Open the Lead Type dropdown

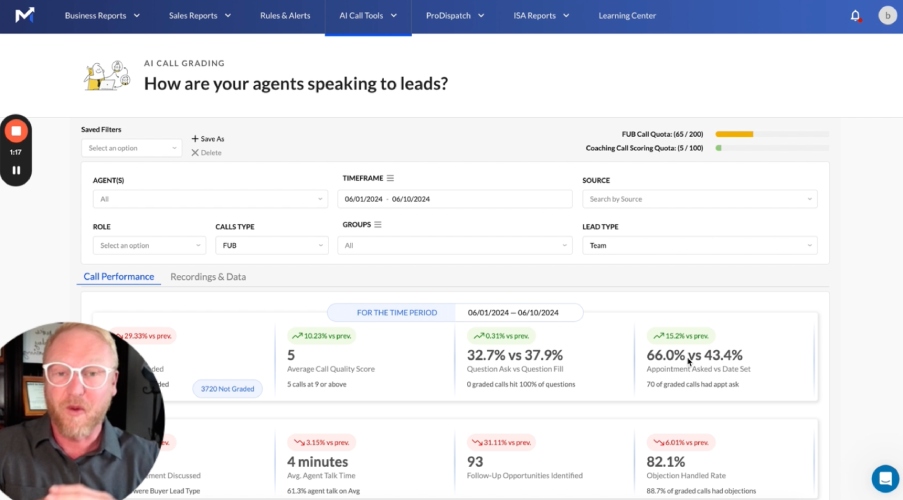coord(699,245)
